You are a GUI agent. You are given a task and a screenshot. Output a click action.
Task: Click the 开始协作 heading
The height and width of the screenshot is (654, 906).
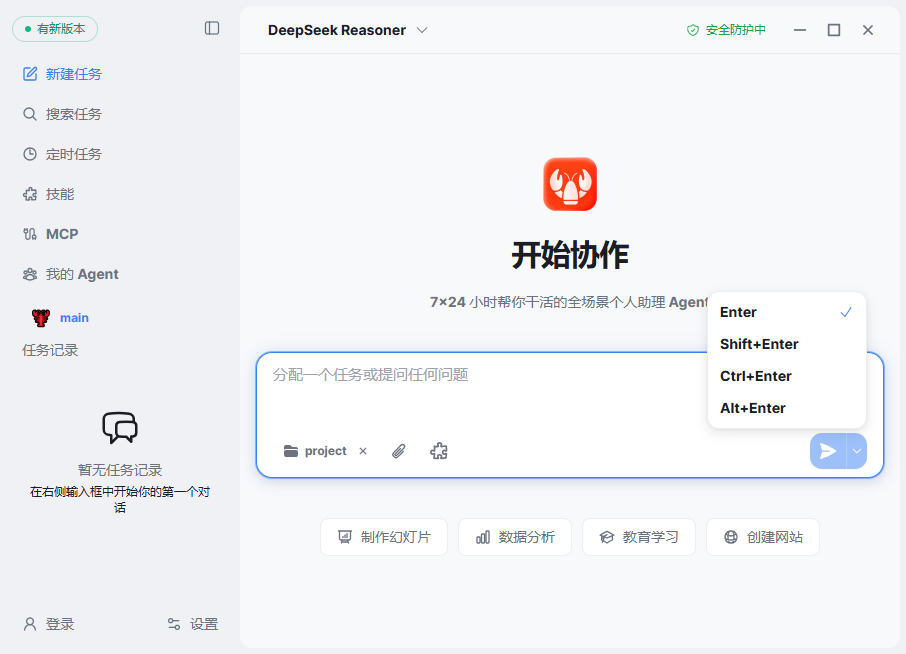[x=570, y=255]
